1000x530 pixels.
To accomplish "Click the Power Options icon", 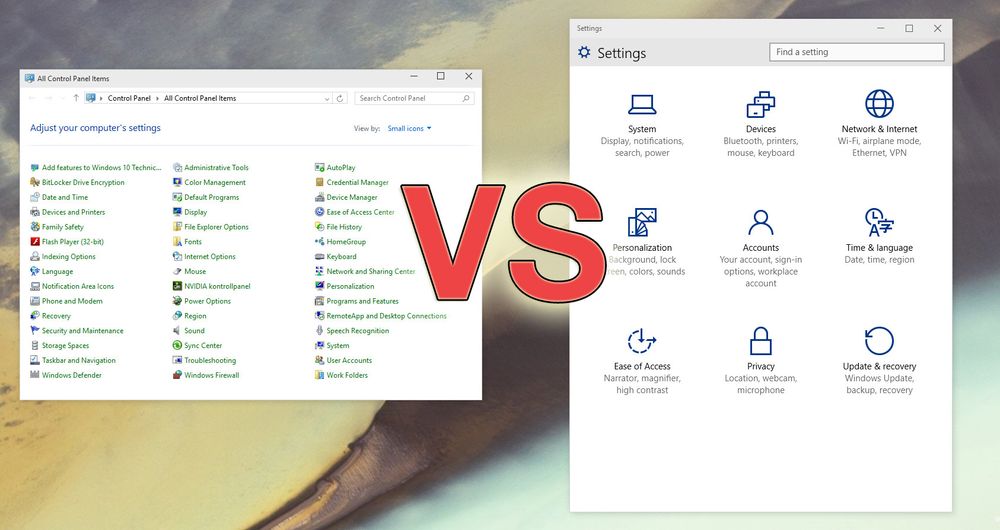I will pyautogui.click(x=177, y=301).
